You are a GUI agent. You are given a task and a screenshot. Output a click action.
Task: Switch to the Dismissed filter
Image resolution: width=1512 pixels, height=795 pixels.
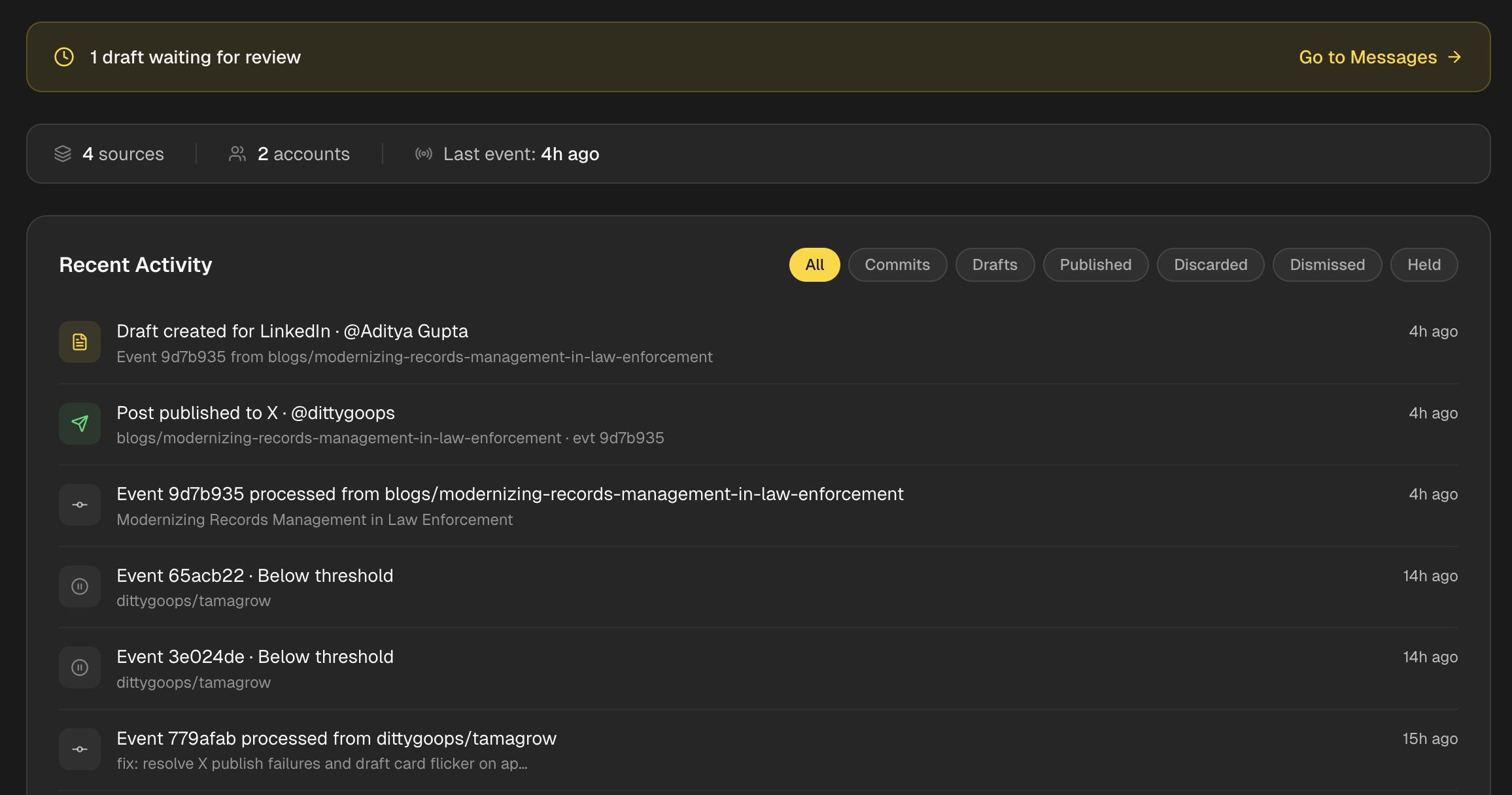(1327, 265)
